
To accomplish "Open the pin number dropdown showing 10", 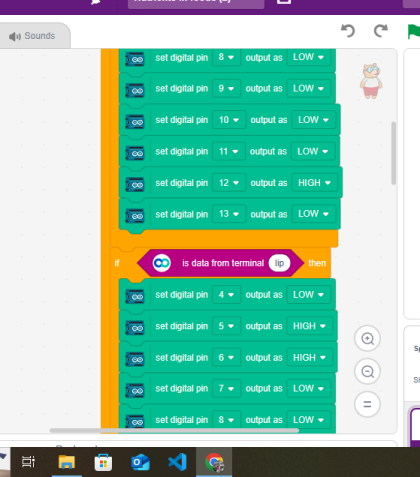I will [x=229, y=120].
